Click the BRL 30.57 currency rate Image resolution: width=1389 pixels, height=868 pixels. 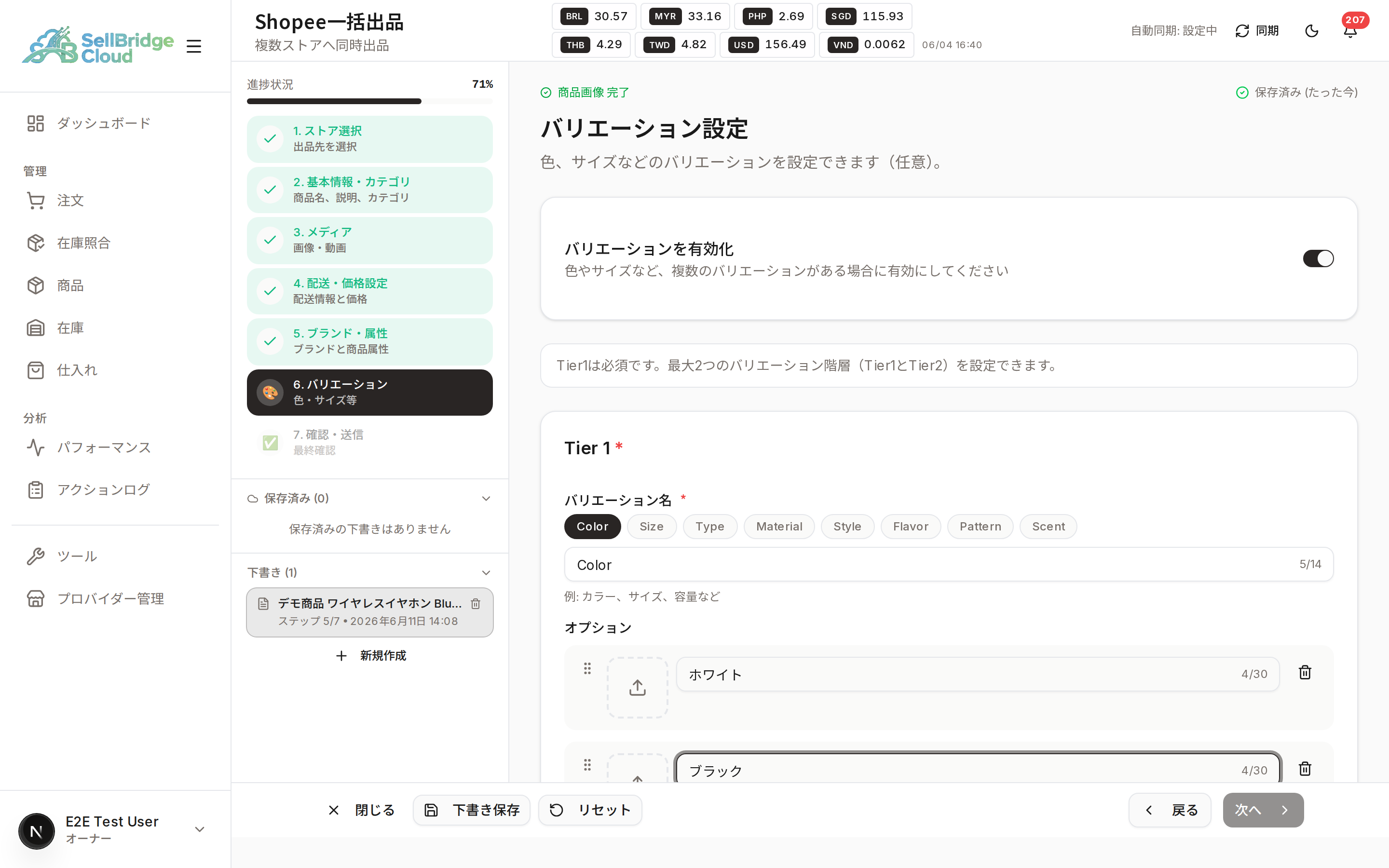click(594, 16)
